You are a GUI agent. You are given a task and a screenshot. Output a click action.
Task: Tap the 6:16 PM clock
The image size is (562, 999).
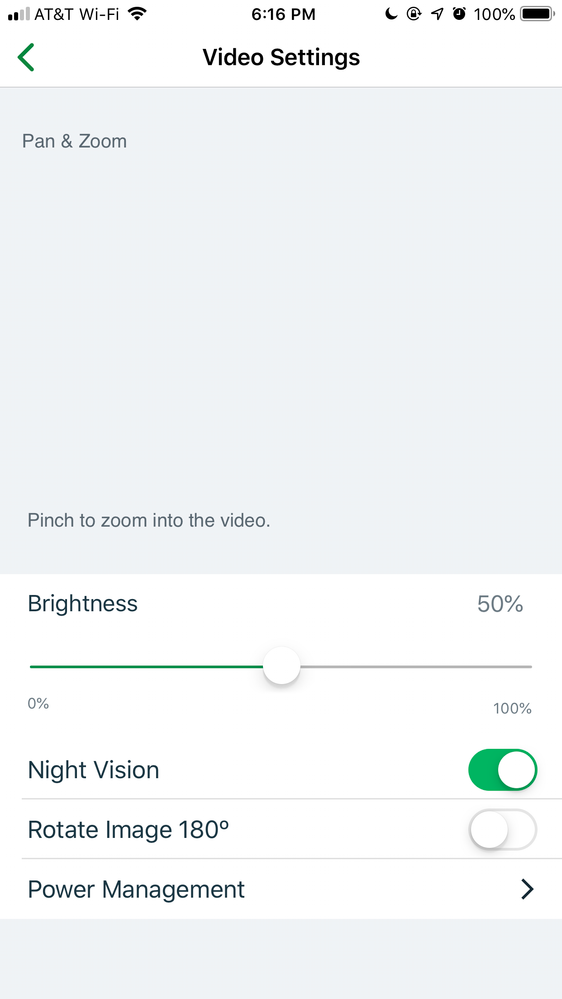tap(283, 14)
